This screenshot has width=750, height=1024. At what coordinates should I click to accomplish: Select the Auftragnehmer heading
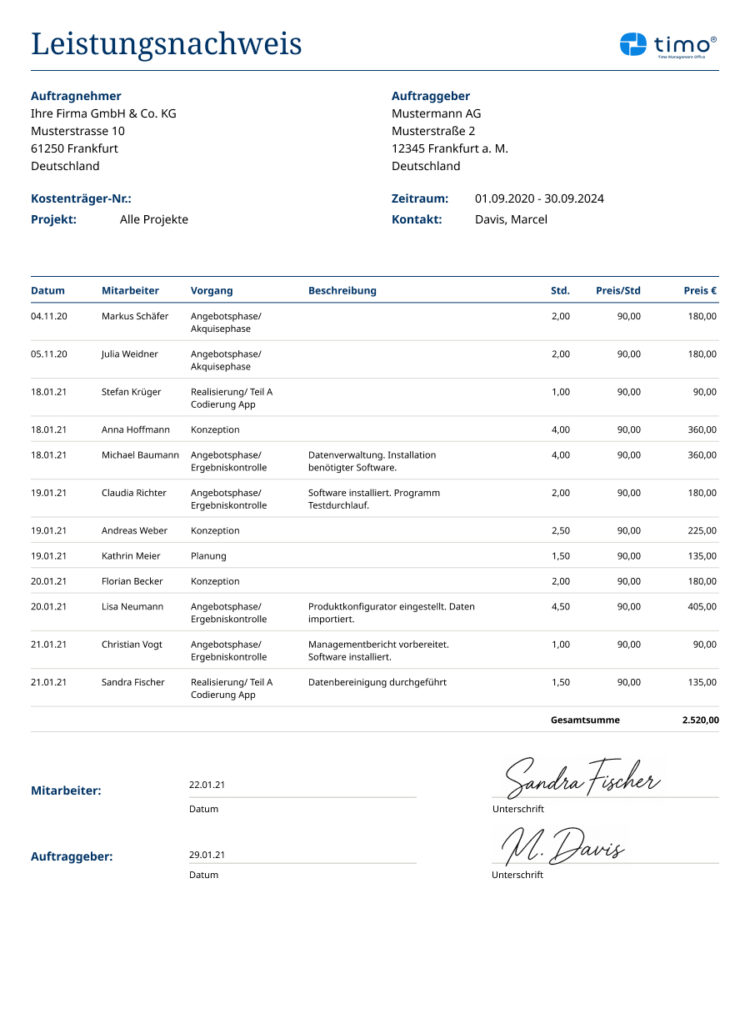pyautogui.click(x=76, y=96)
